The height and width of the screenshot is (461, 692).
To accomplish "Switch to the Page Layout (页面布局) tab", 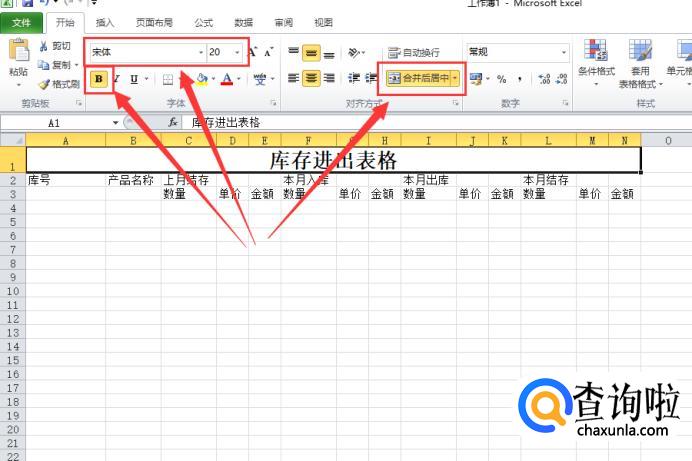I will pos(154,22).
